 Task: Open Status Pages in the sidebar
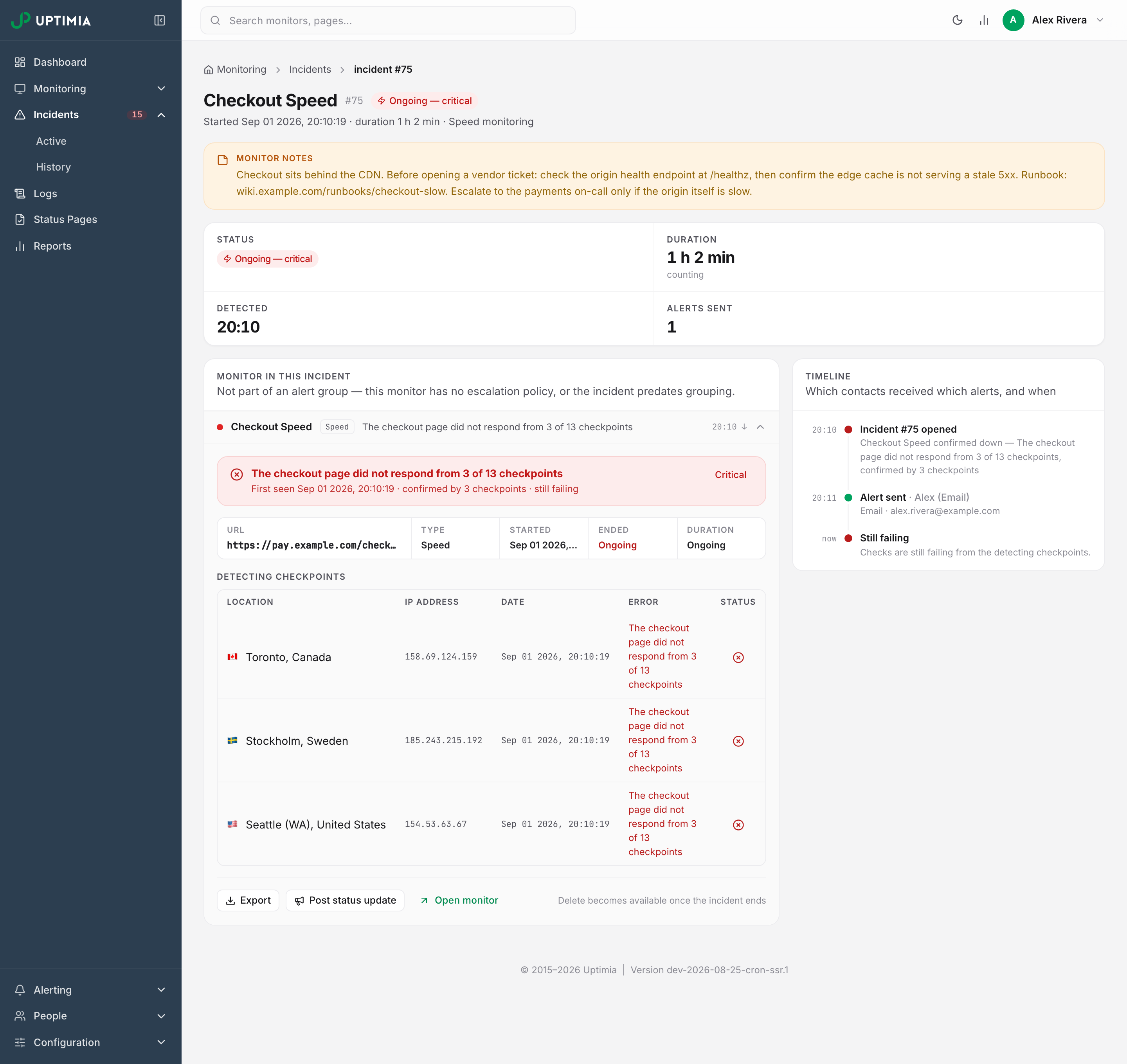(91, 219)
